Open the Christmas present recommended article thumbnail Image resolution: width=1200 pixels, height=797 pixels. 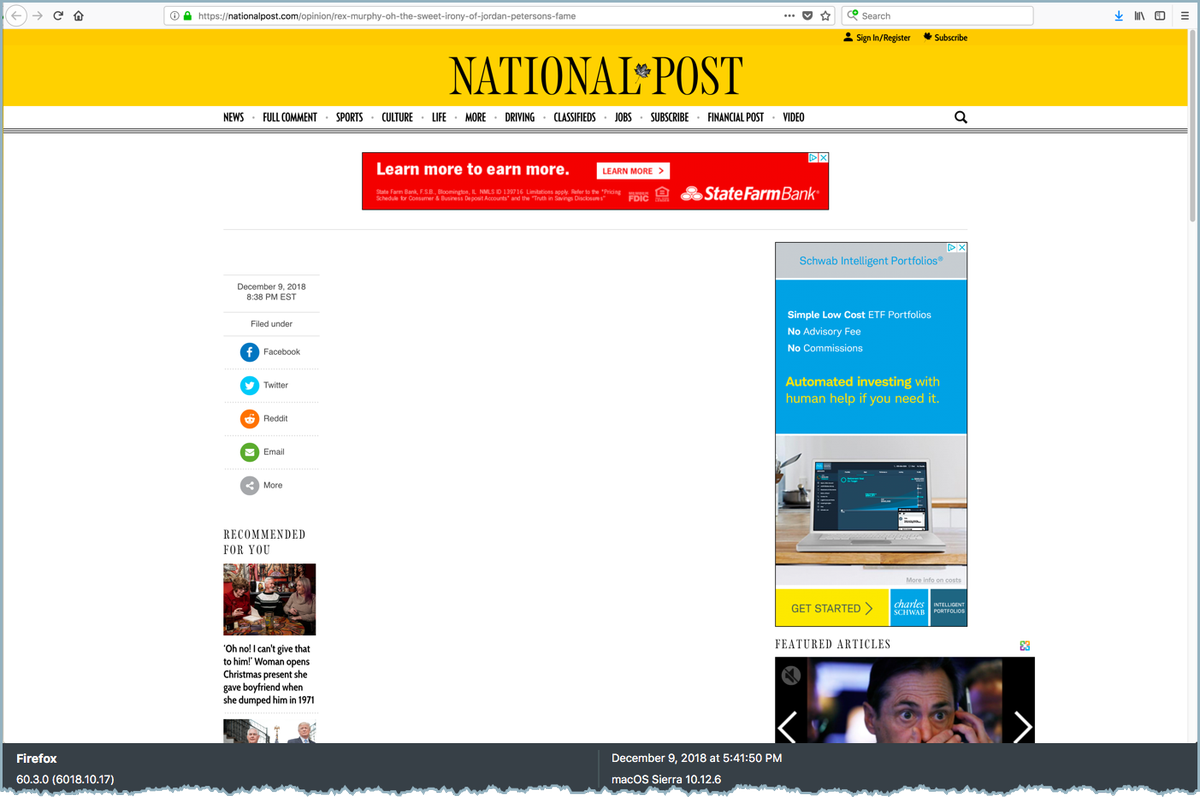pyautogui.click(x=269, y=599)
